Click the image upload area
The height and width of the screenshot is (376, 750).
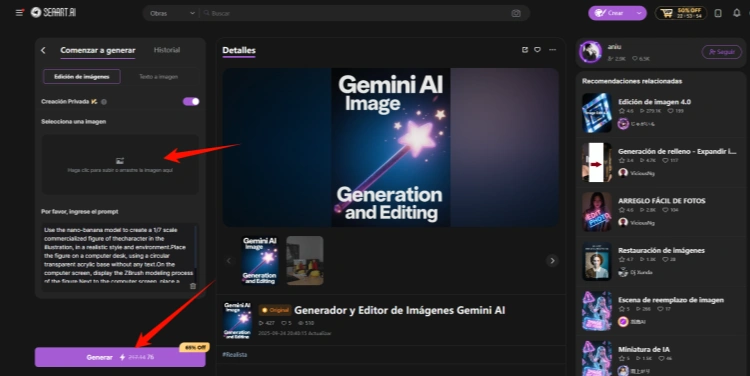point(120,165)
